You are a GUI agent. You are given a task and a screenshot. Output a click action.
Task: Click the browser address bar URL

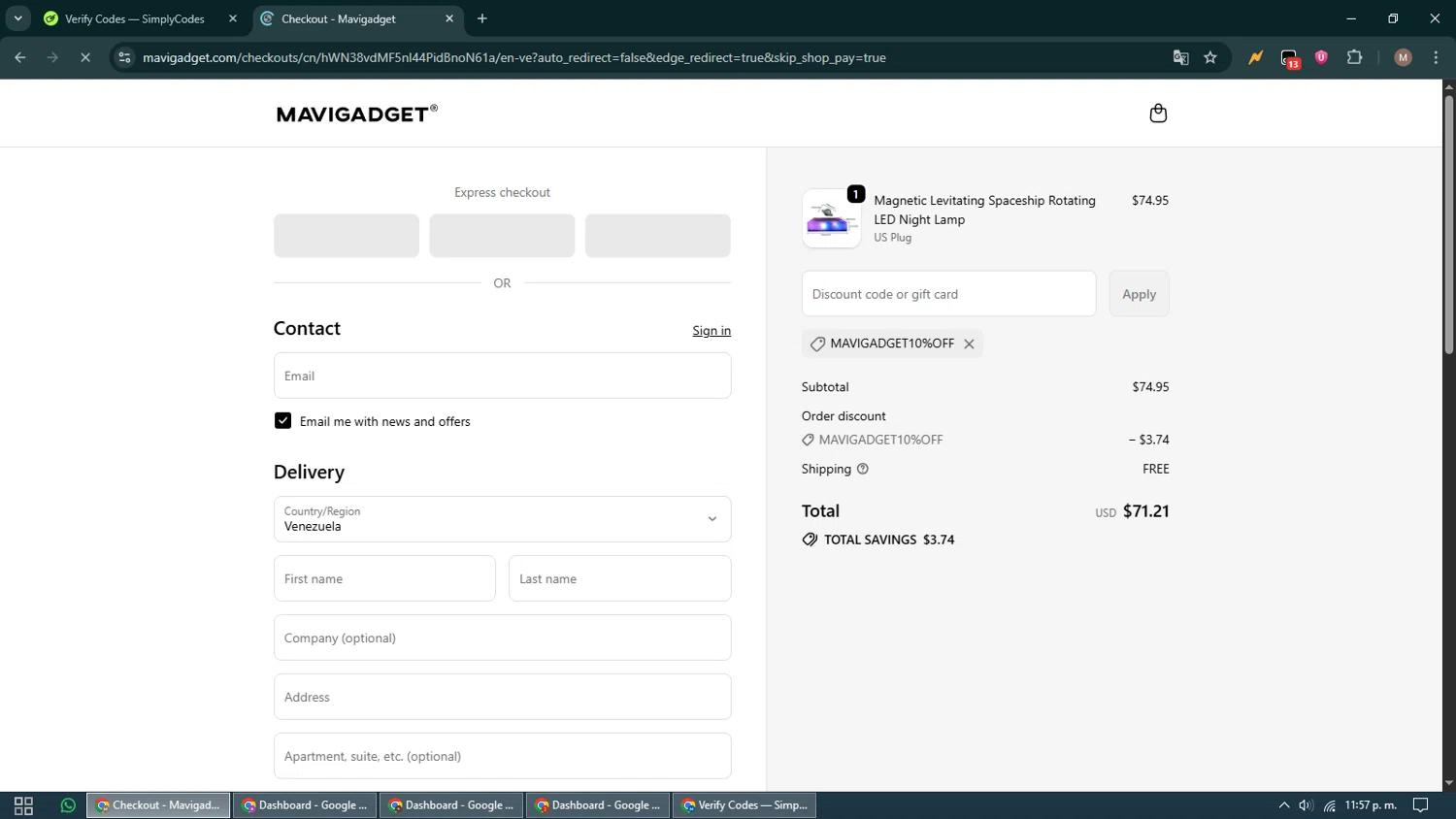pyautogui.click(x=514, y=57)
